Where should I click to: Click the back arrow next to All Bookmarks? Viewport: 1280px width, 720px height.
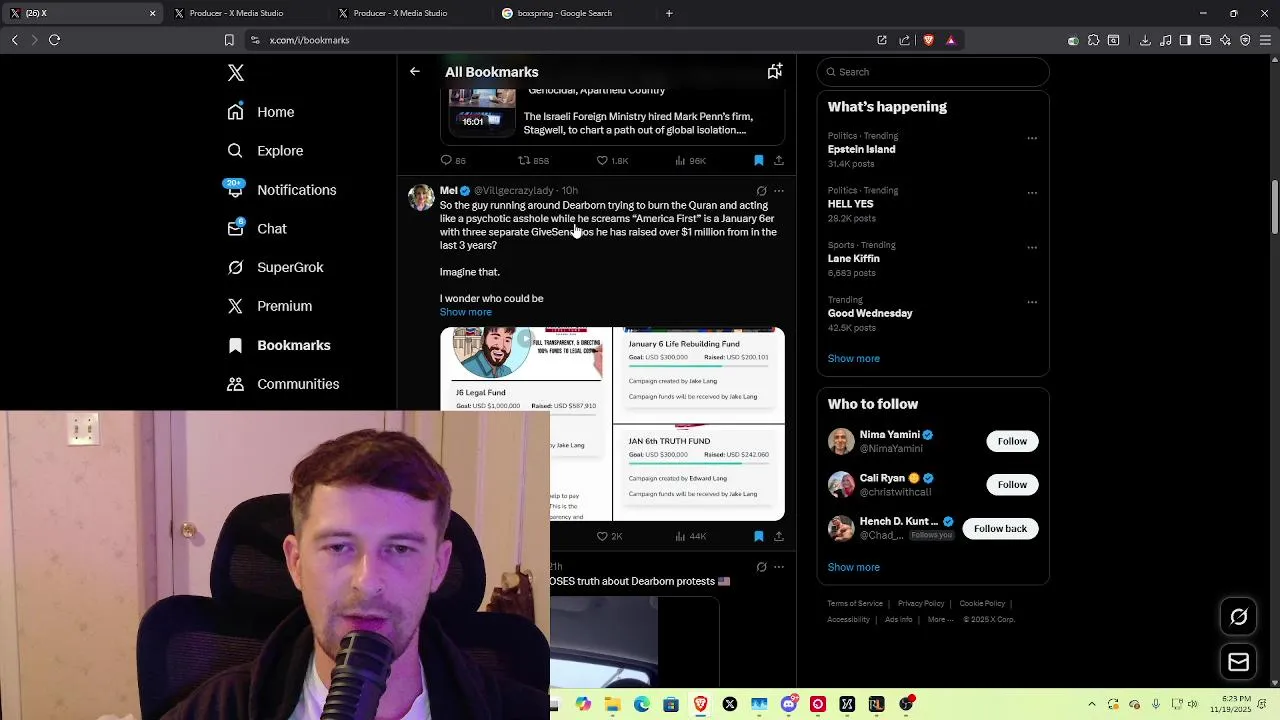(x=415, y=72)
